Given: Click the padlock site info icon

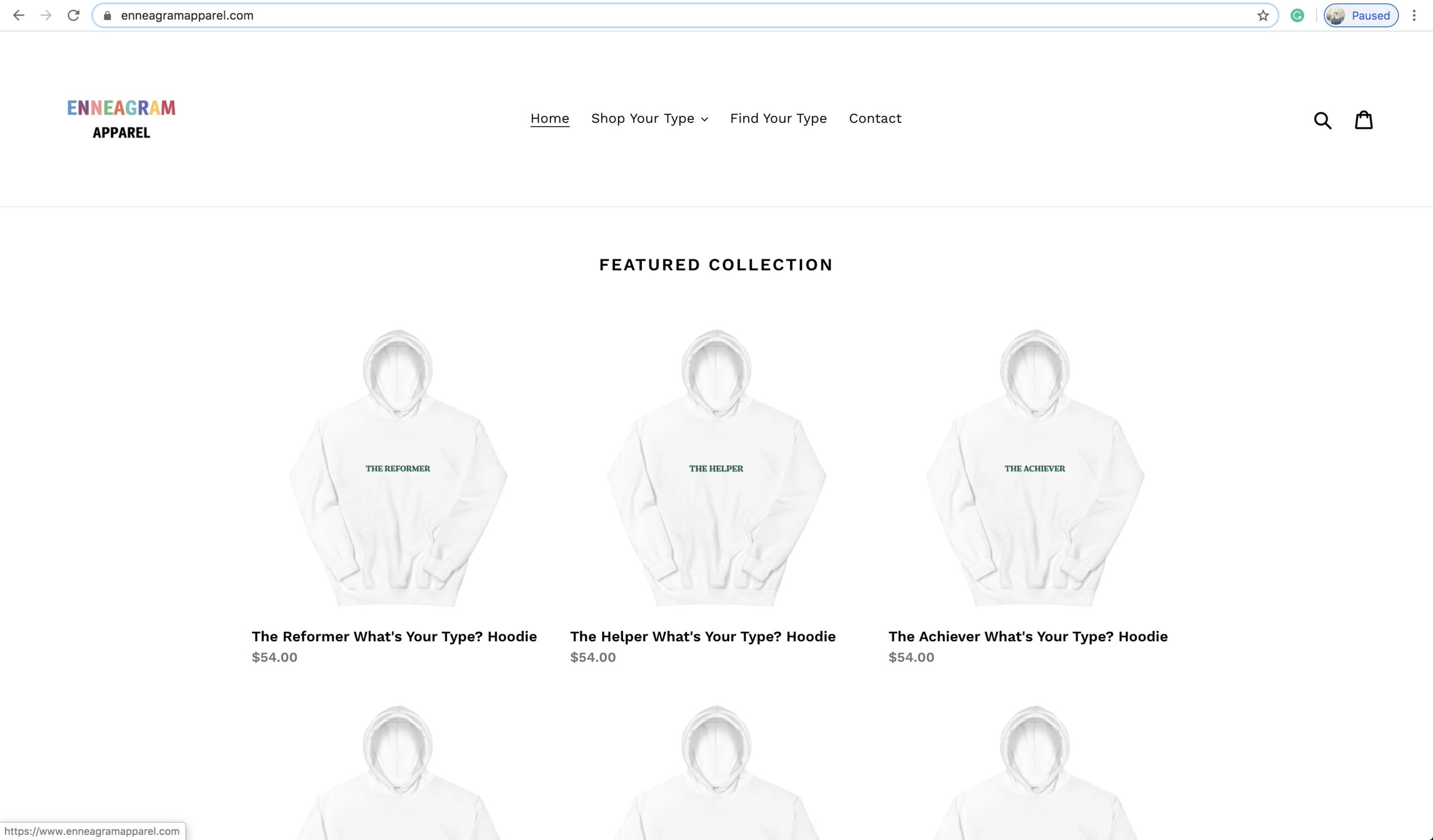Looking at the screenshot, I should tap(107, 15).
